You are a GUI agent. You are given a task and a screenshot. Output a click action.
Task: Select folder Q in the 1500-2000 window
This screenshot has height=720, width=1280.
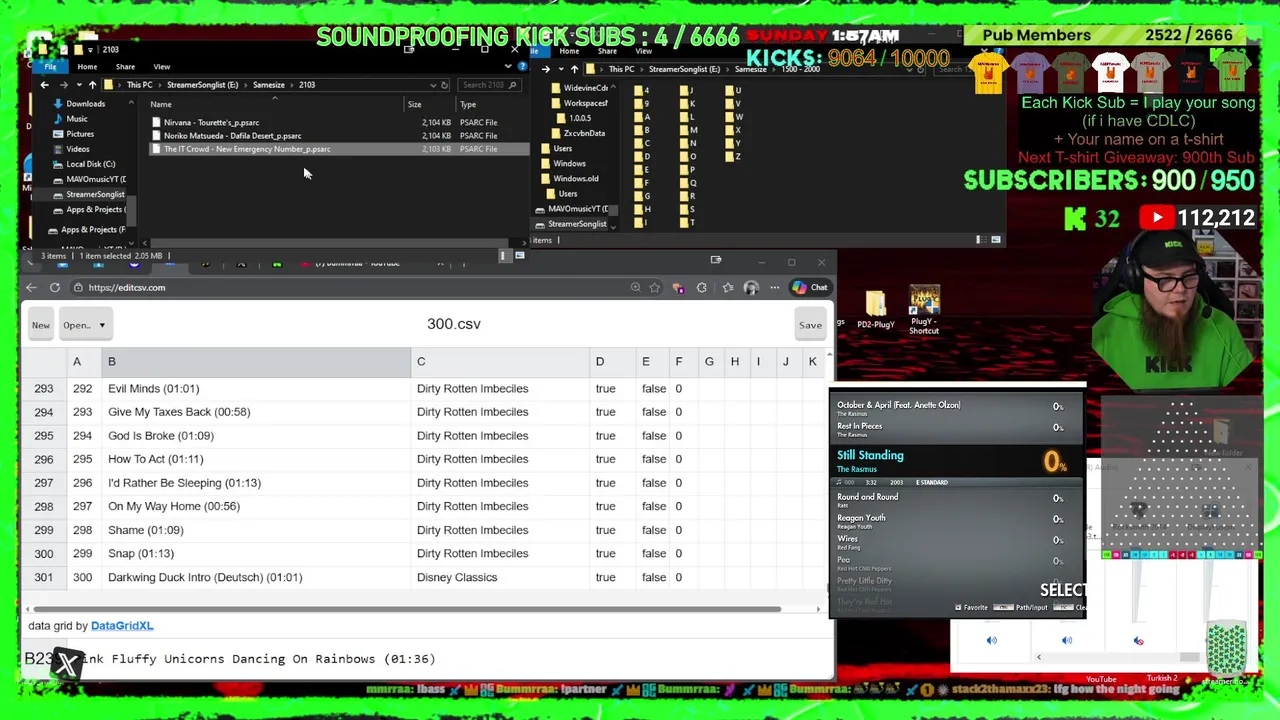pyautogui.click(x=687, y=182)
